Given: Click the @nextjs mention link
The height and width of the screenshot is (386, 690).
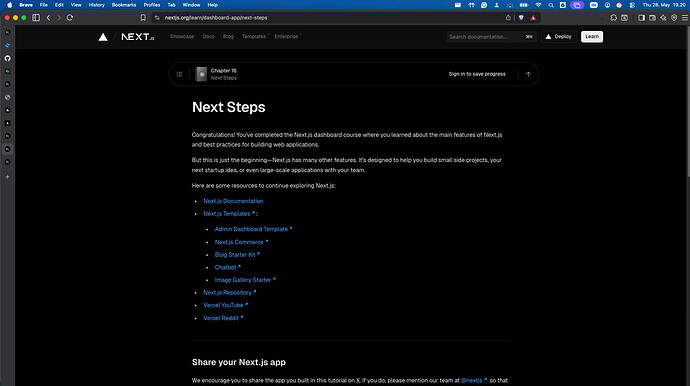Looking at the screenshot, I should (x=473, y=380).
